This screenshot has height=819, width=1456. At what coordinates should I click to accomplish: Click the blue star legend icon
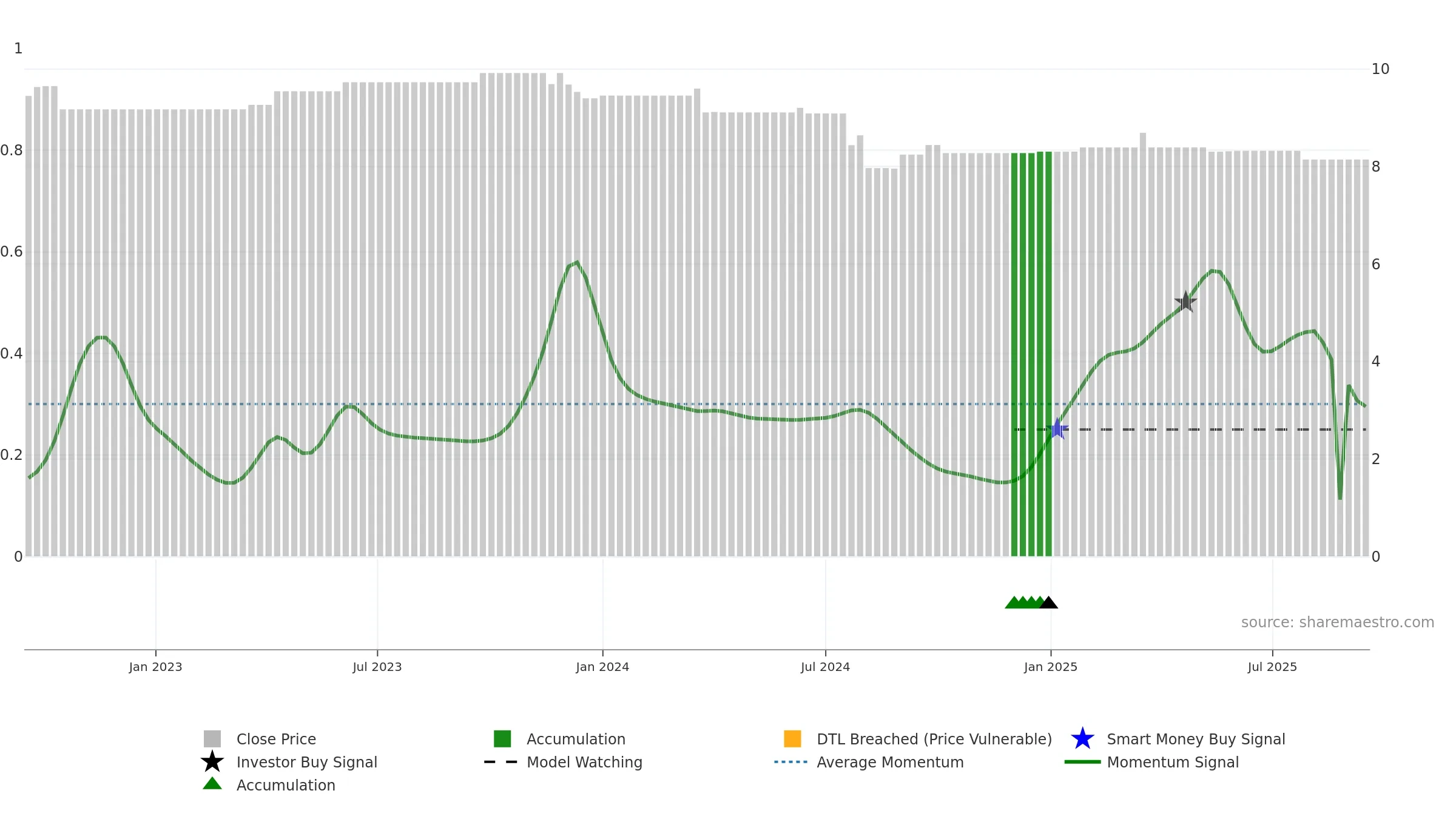(x=1082, y=739)
